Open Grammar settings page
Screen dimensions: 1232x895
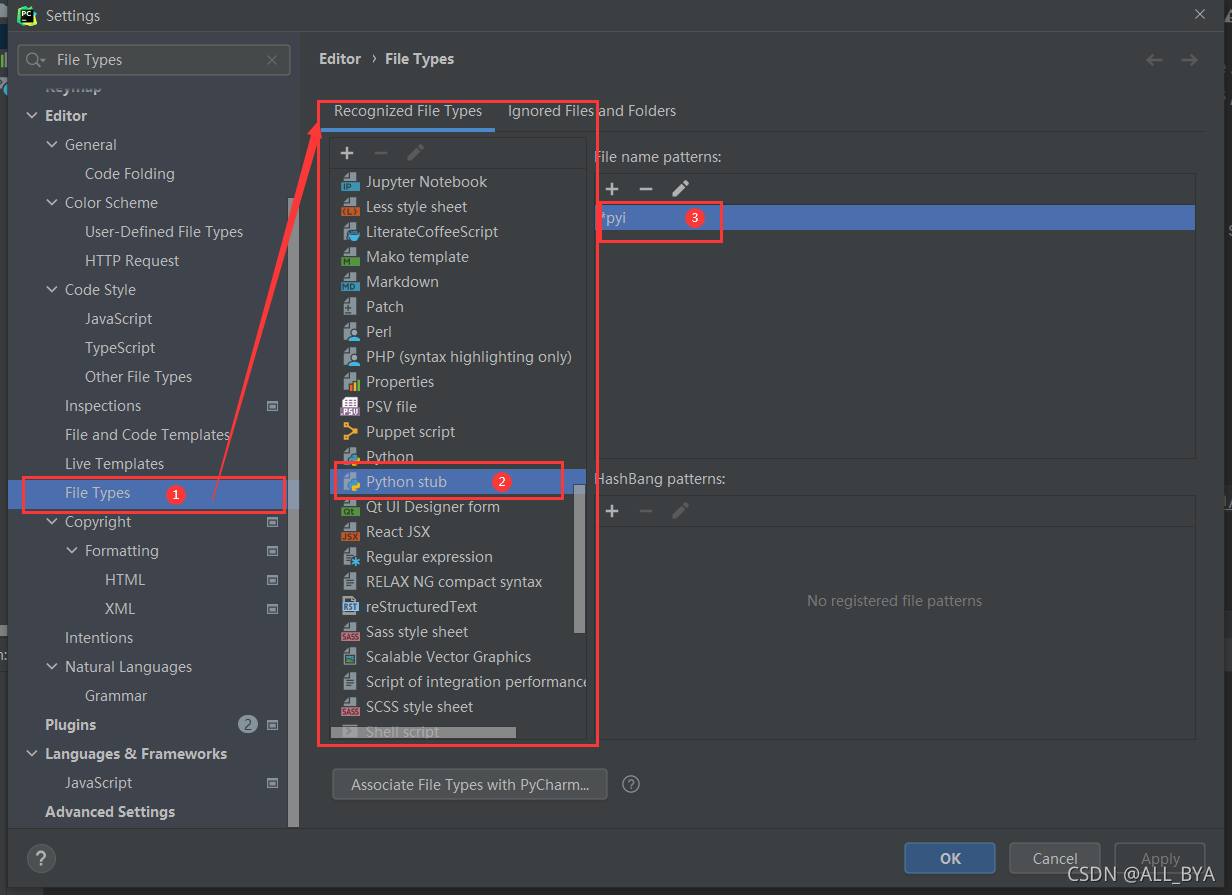pos(116,696)
